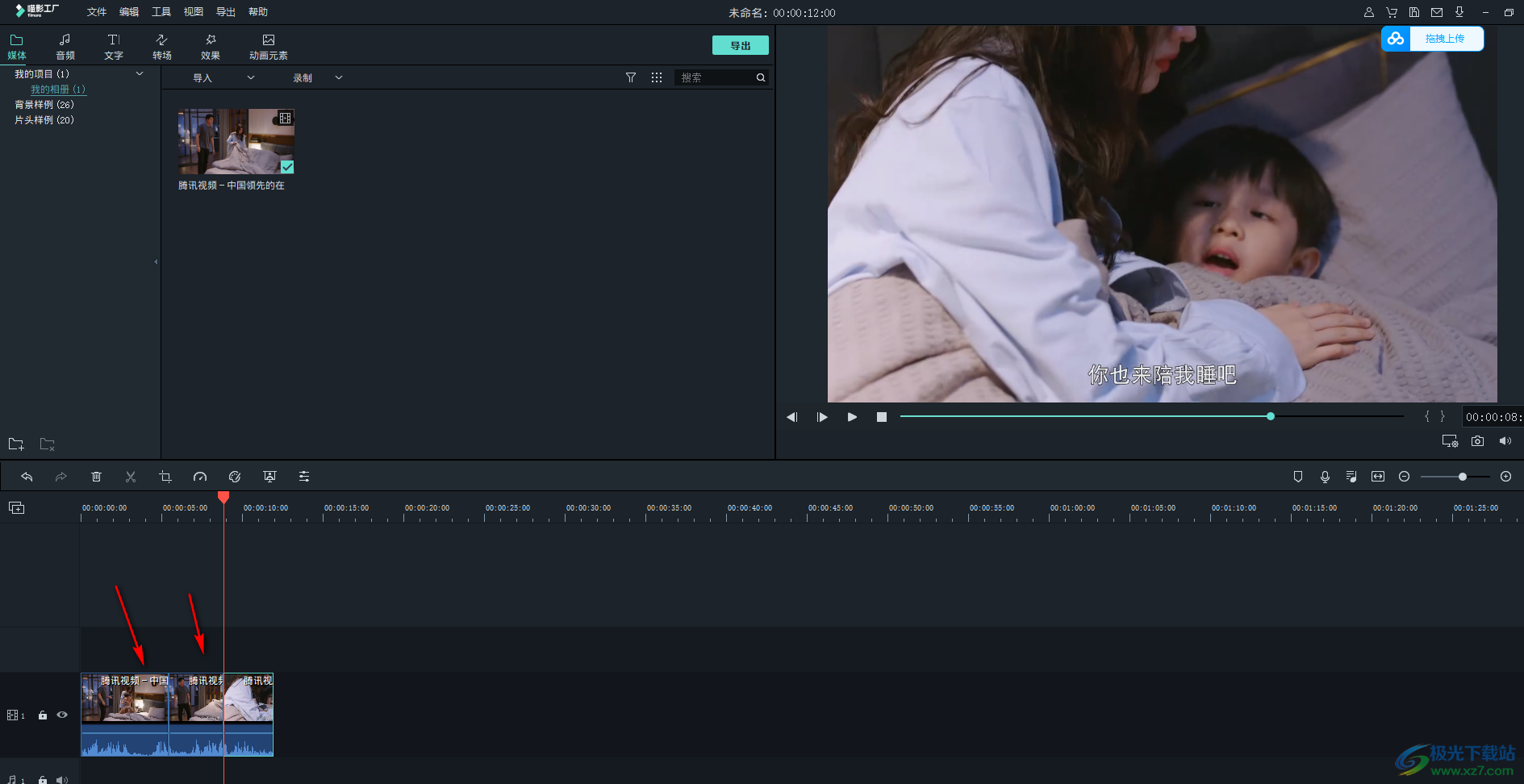Open the 文字 text tab
The height and width of the screenshot is (784, 1524).
[x=114, y=47]
